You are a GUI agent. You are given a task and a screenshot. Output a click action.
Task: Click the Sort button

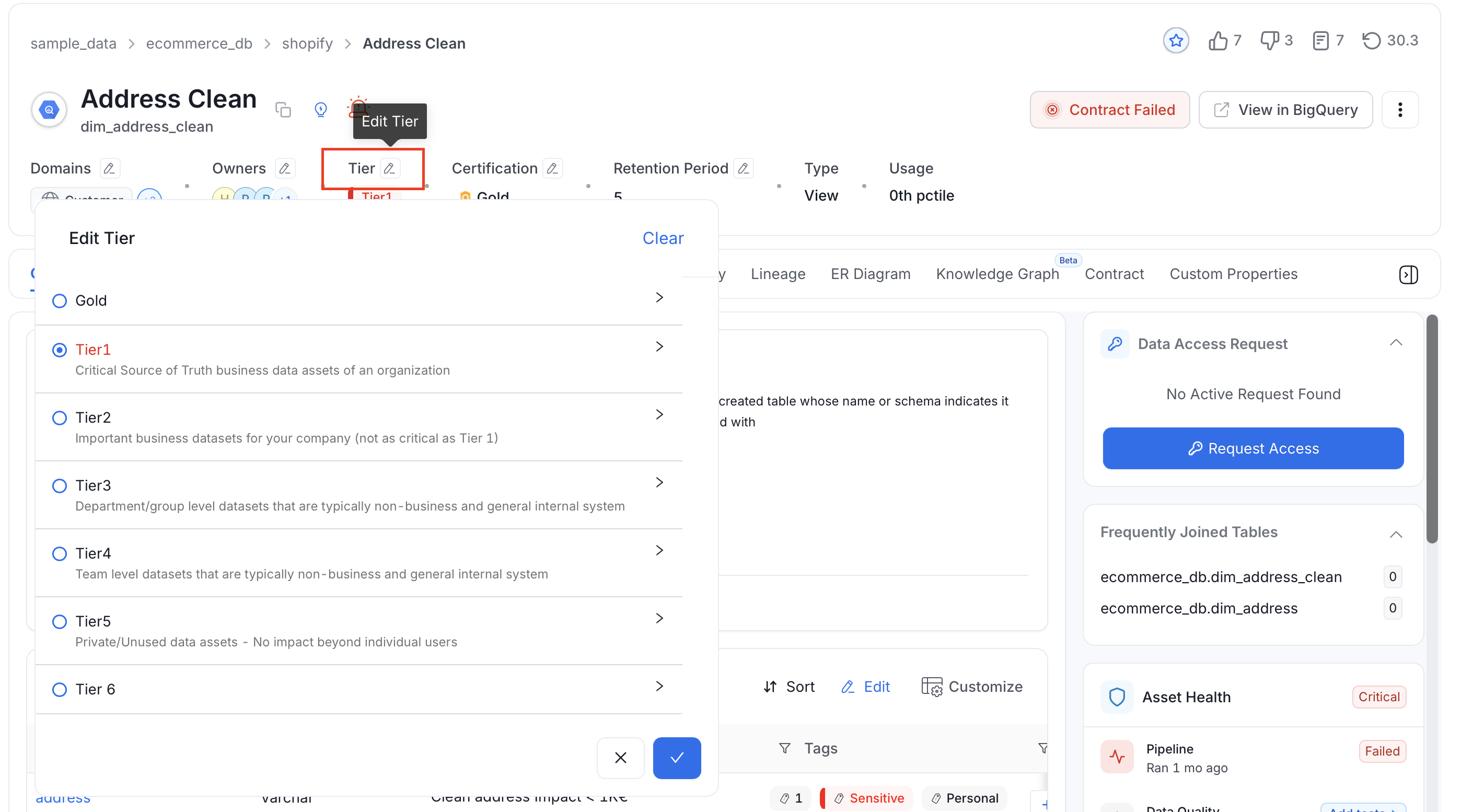click(789, 687)
